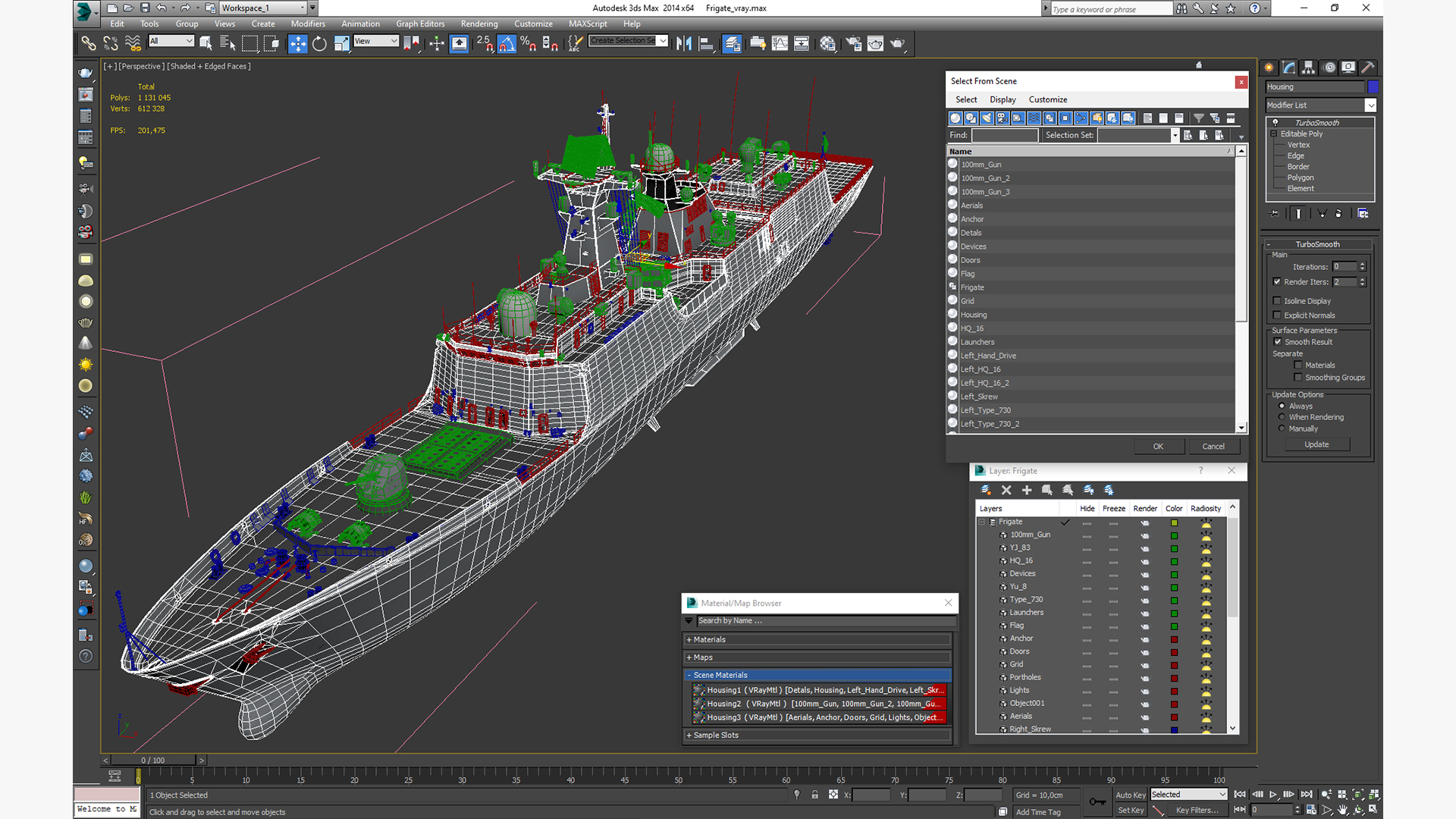Click the Set Key button
Viewport: 1456px width, 819px height.
(1130, 811)
